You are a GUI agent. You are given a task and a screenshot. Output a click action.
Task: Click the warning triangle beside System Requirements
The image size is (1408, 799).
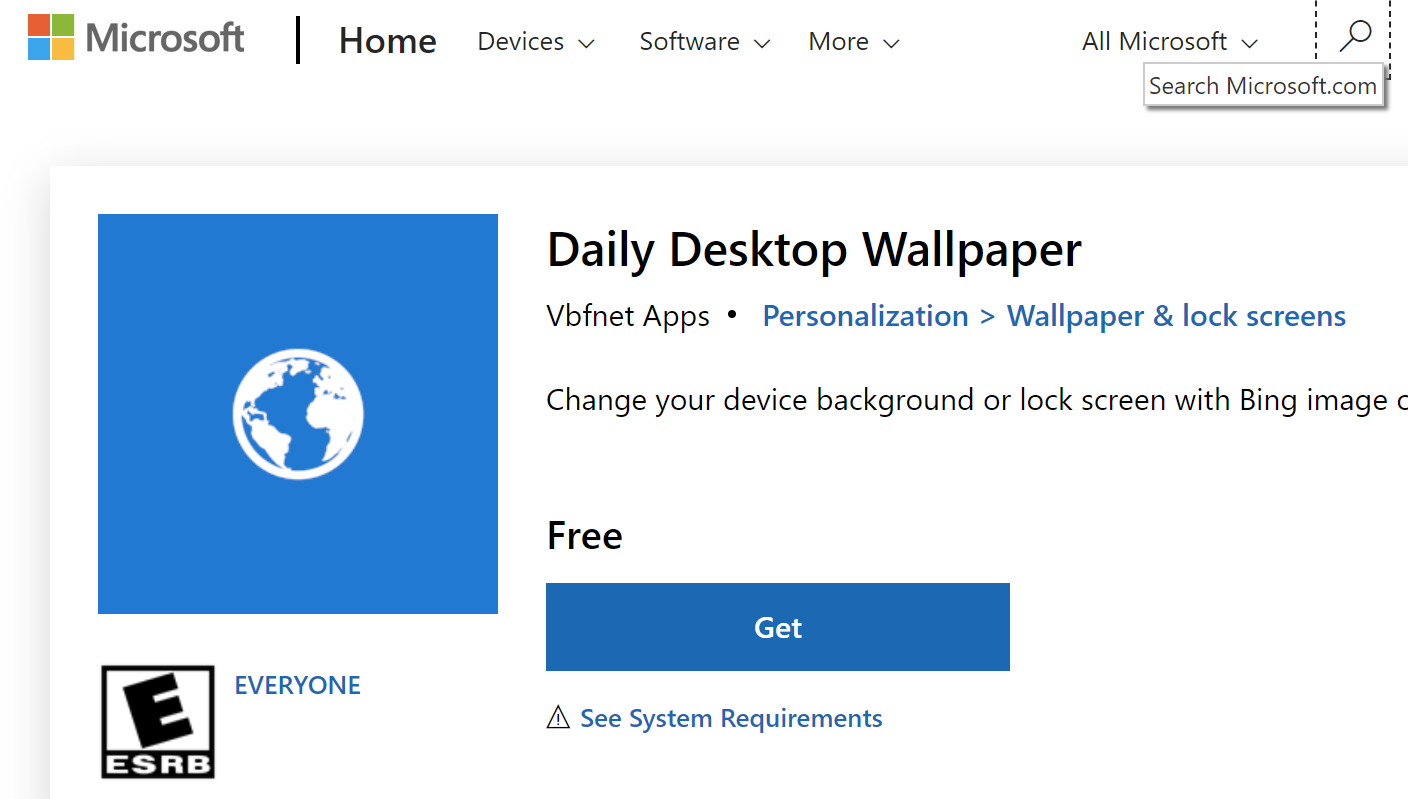point(558,717)
